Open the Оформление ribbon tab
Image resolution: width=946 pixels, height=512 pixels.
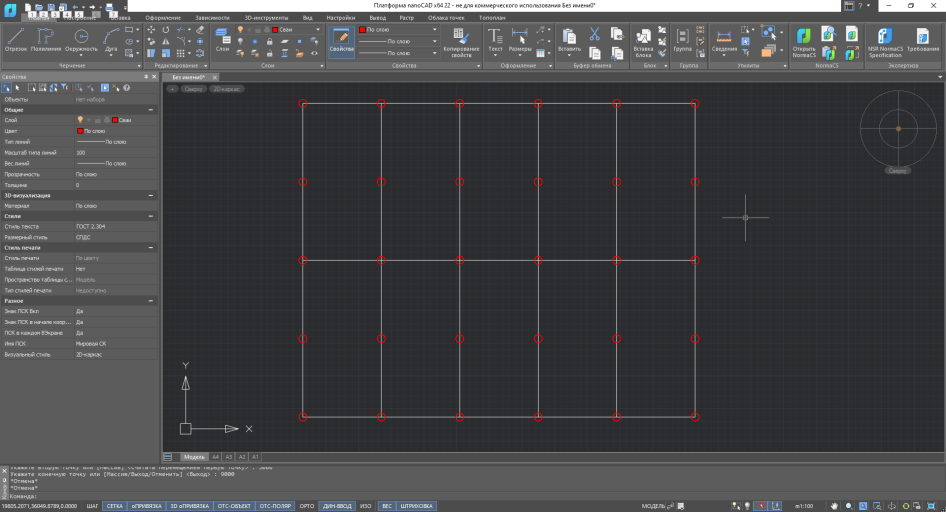[163, 18]
